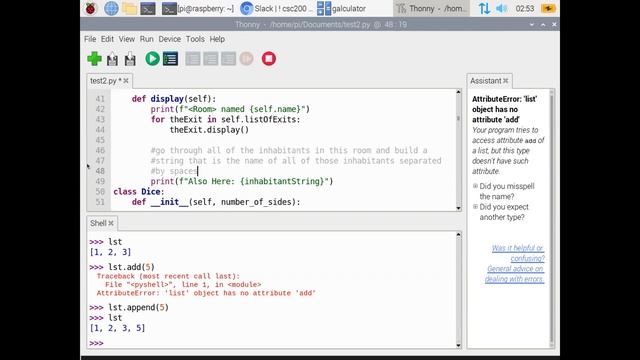Save the current file icon
This screenshot has width=640, height=360.
point(130,59)
